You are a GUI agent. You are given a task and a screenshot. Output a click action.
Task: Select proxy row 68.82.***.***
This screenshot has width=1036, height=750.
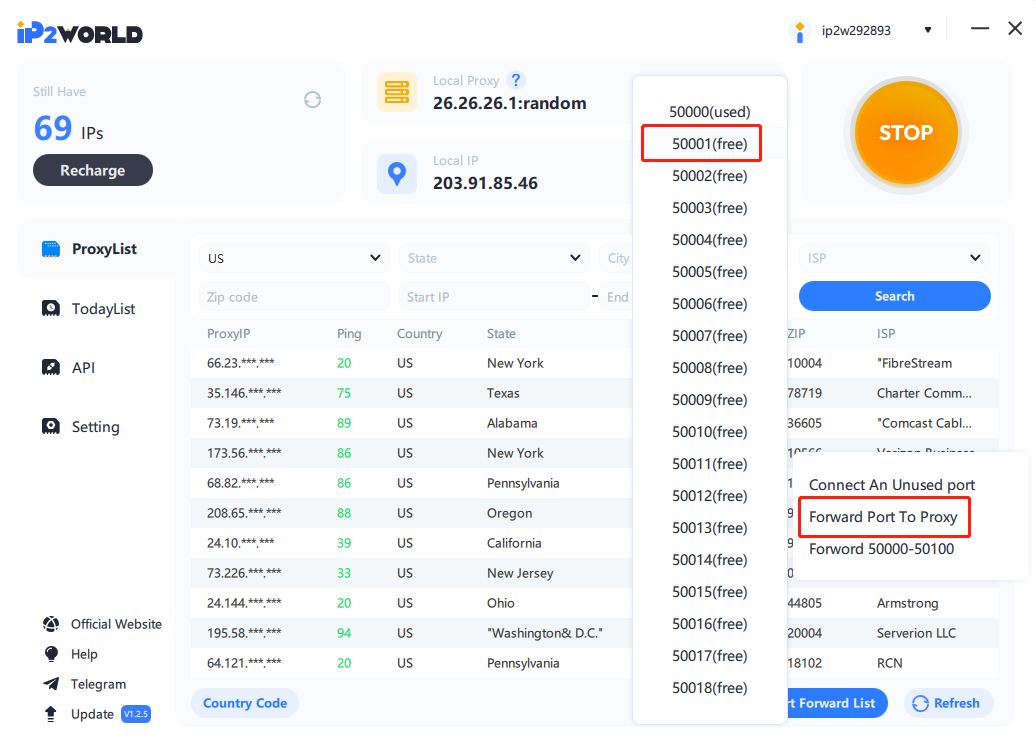tap(412, 483)
